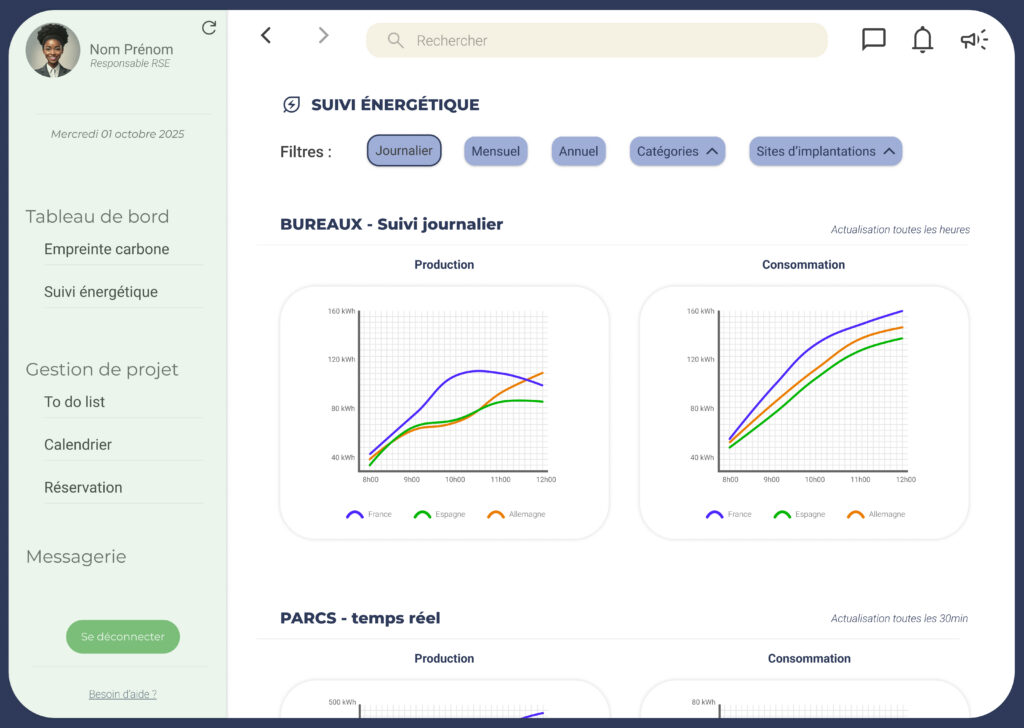The width and height of the screenshot is (1024, 728).
Task: Click the refresh icon beside the profile name
Action: [x=209, y=28]
